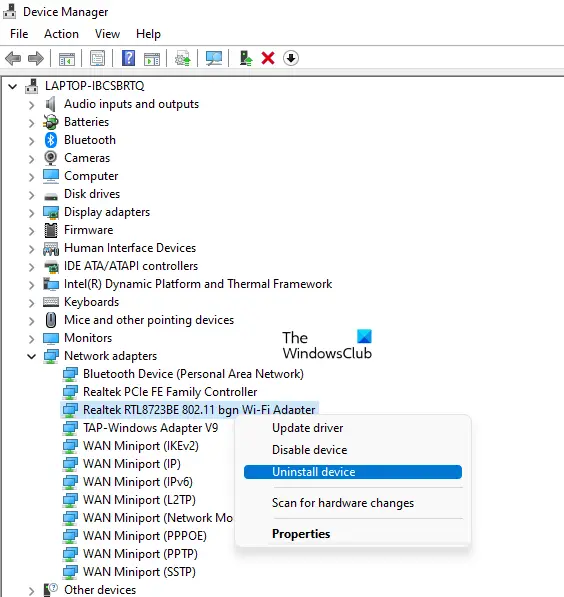Click the Keyboards category icon

51,302
